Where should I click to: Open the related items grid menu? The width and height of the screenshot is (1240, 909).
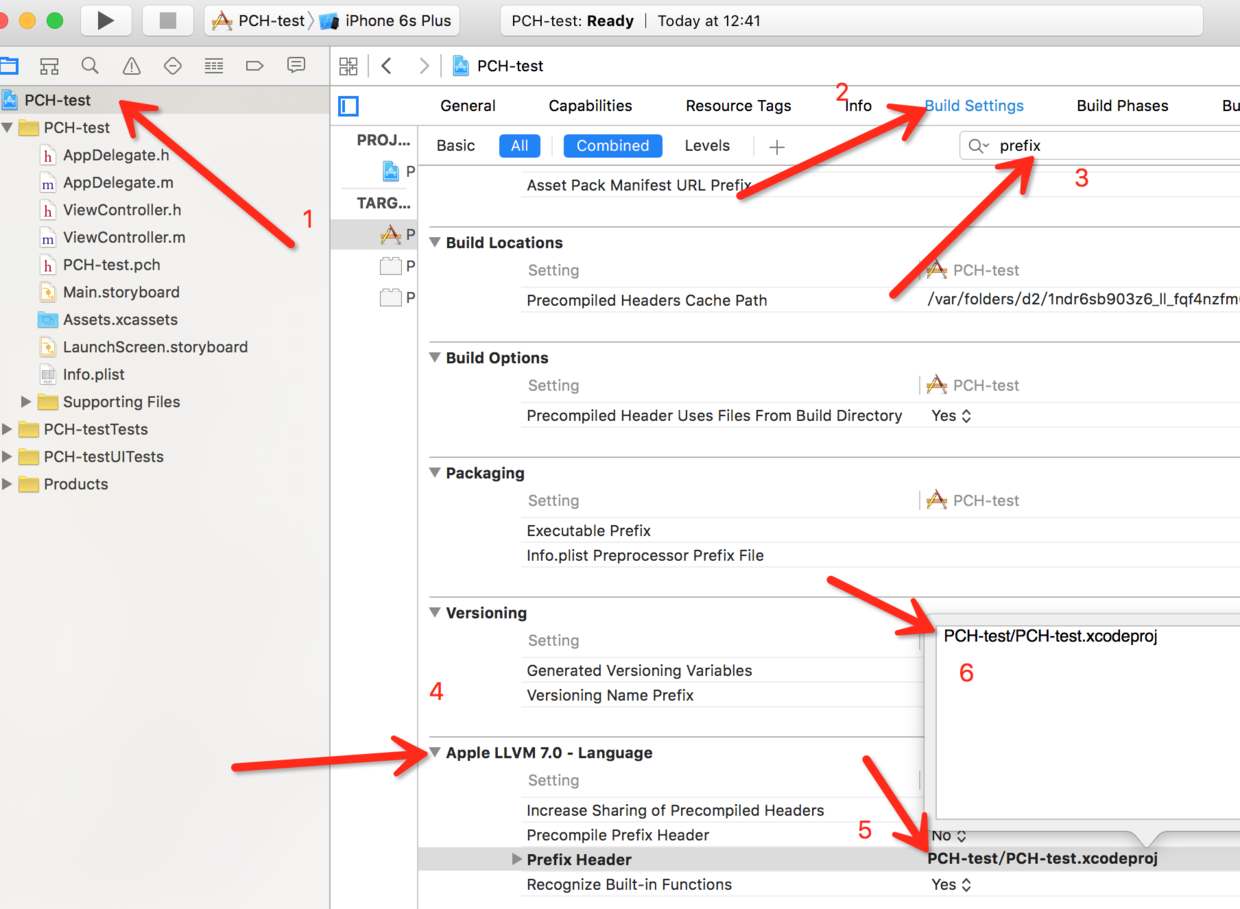(348, 66)
